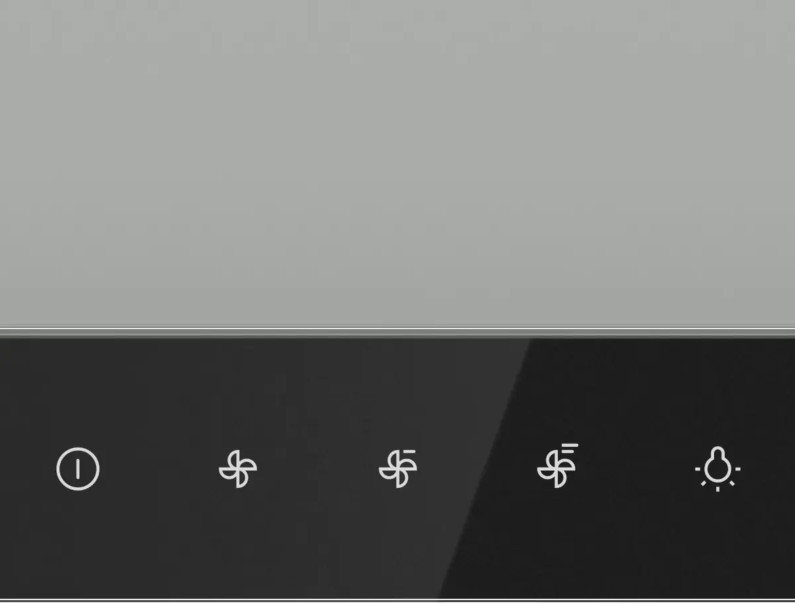Viewport: 795px width, 604px height.
Task: Select the pinwheel fan symbol beside power
Action: click(x=238, y=469)
